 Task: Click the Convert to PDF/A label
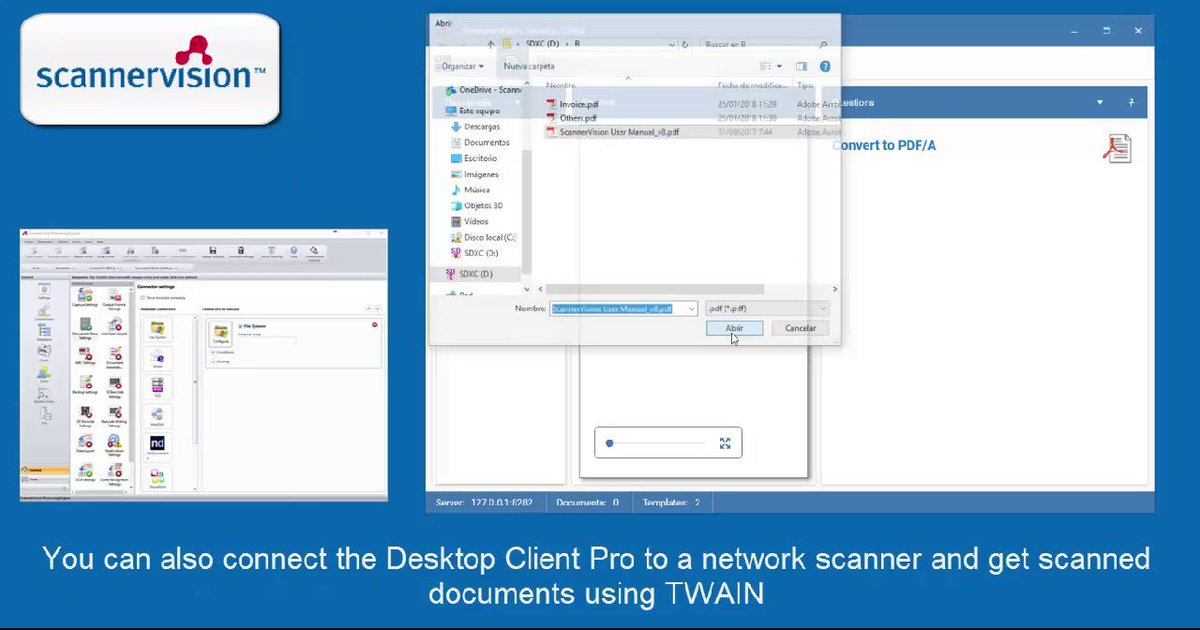tap(884, 145)
